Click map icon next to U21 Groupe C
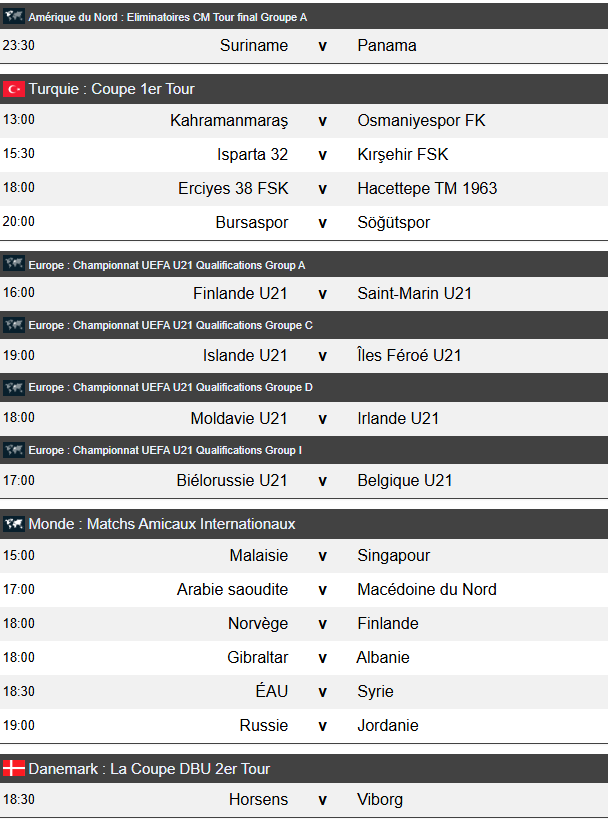Screen dimensions: 608x819 (14, 325)
